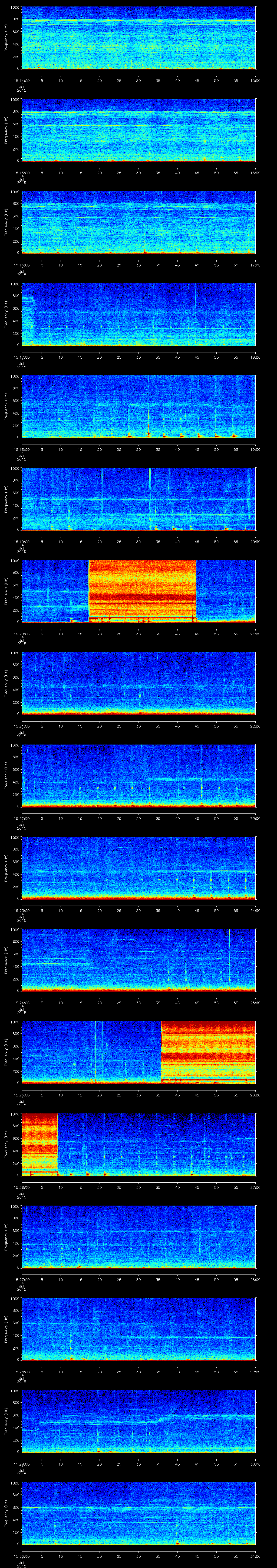The width and height of the screenshot is (277, 1568).
Task: Click the 15:22:00 time axis label
Action: pos(21,818)
